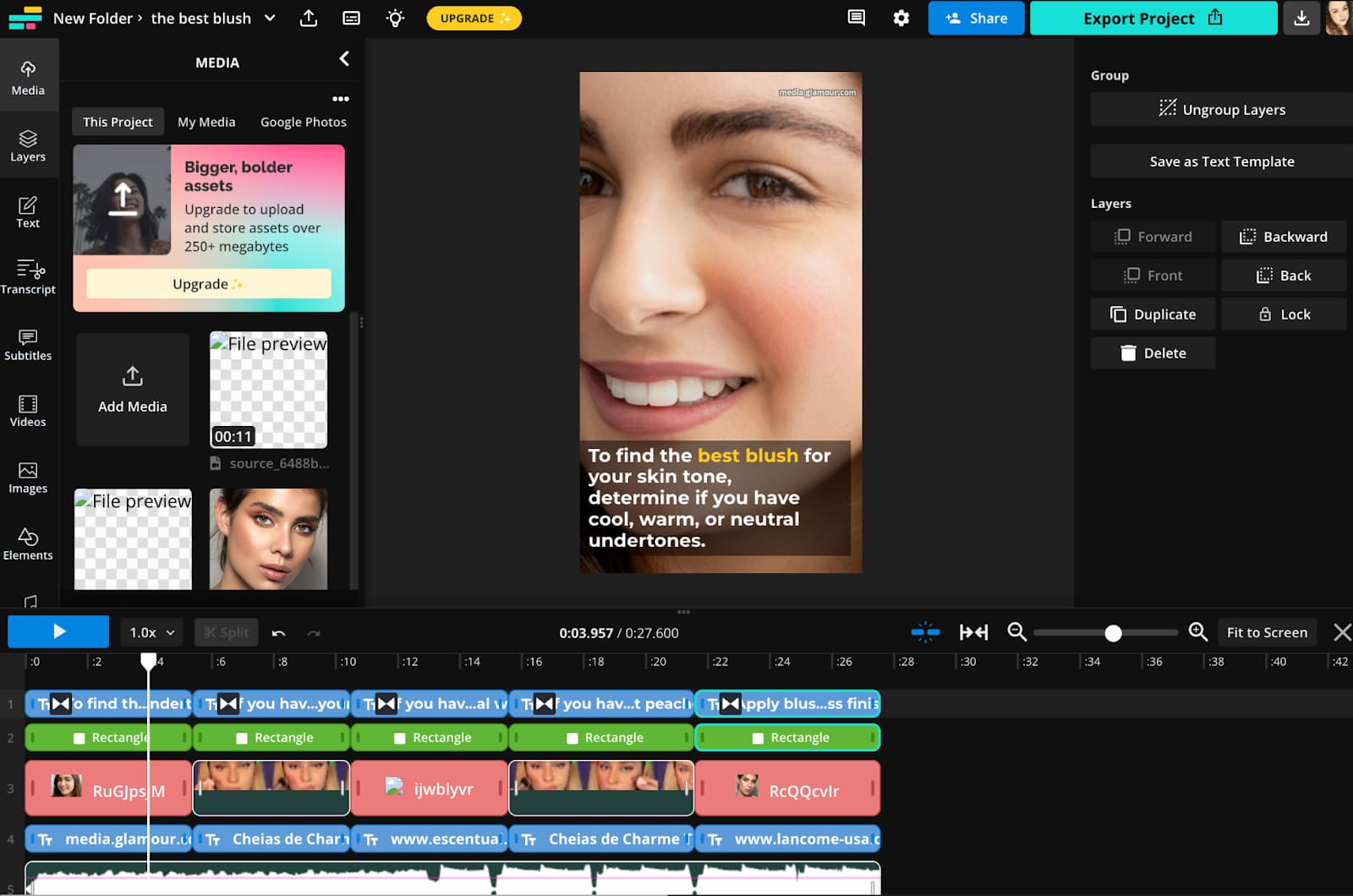This screenshot has width=1353, height=896.
Task: Click the Export Project button
Action: tap(1153, 18)
